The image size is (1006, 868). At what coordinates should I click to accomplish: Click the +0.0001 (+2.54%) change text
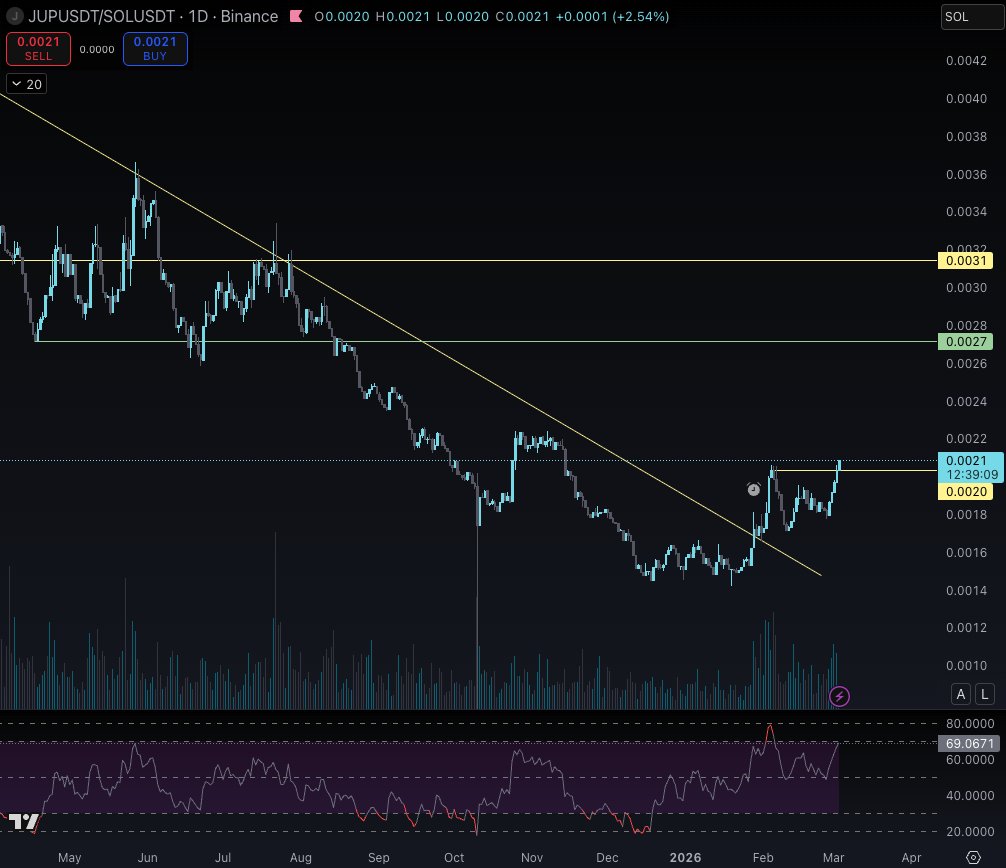[x=612, y=16]
